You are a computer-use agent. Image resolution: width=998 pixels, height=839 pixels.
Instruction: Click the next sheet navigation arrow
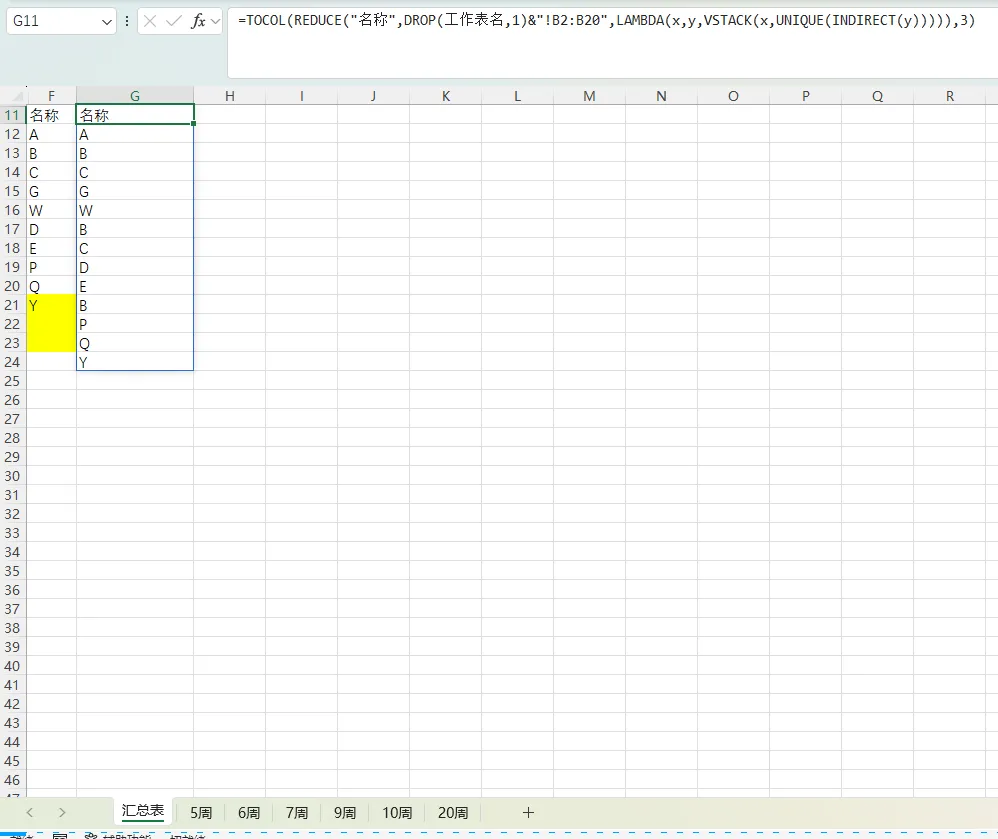point(62,812)
